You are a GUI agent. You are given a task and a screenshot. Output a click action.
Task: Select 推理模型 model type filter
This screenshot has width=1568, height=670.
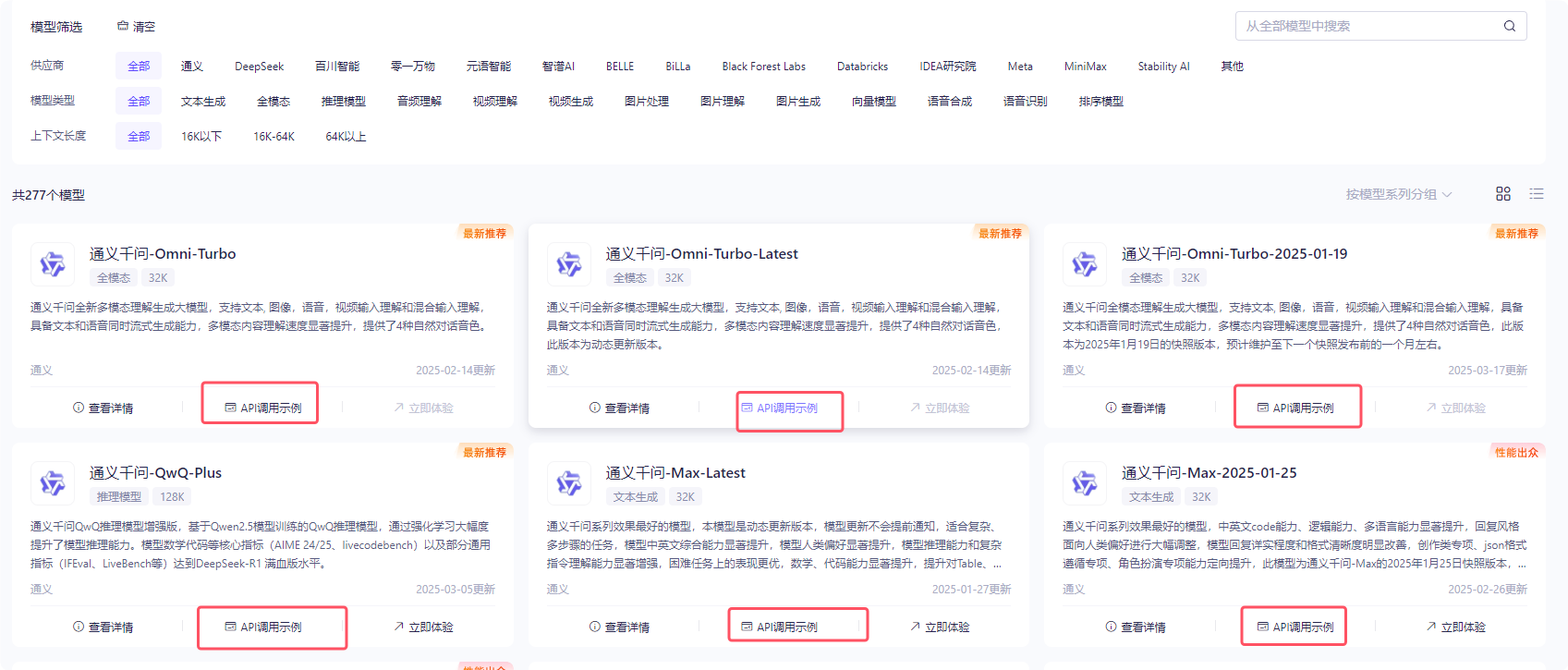(343, 102)
